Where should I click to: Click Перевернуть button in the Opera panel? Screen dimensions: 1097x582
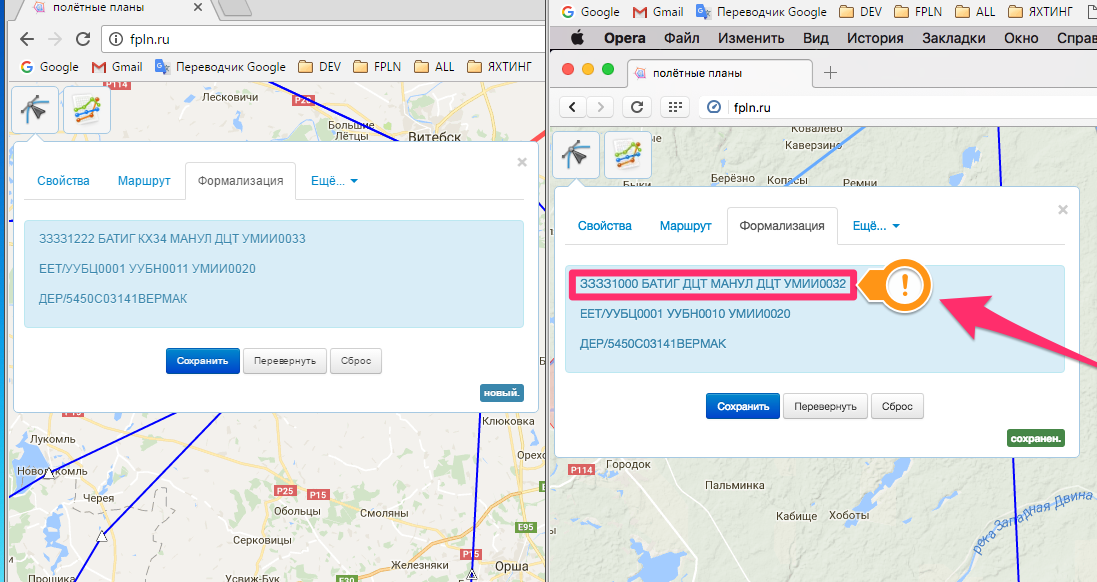825,406
